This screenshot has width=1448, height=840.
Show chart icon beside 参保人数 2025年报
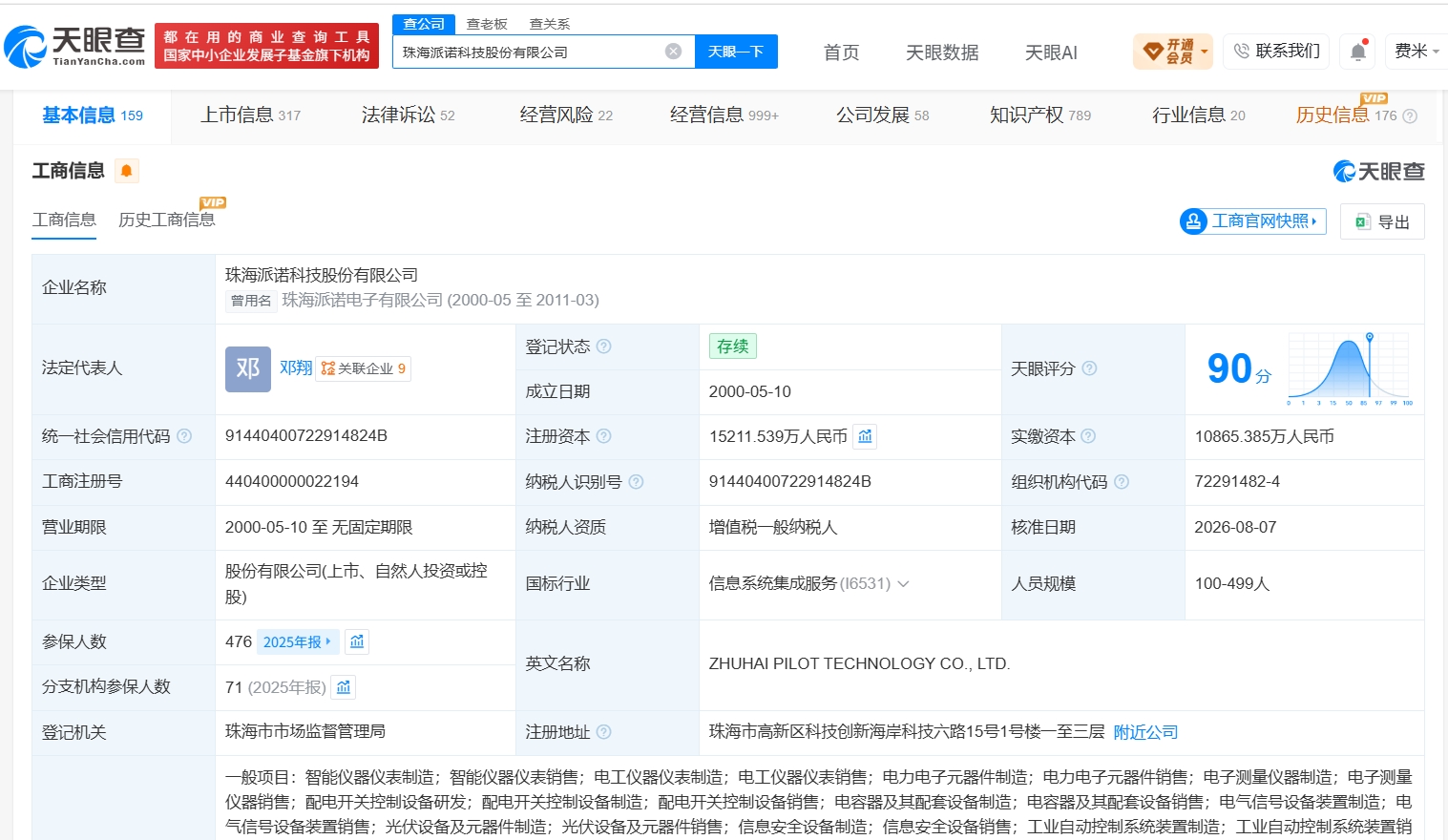click(357, 641)
